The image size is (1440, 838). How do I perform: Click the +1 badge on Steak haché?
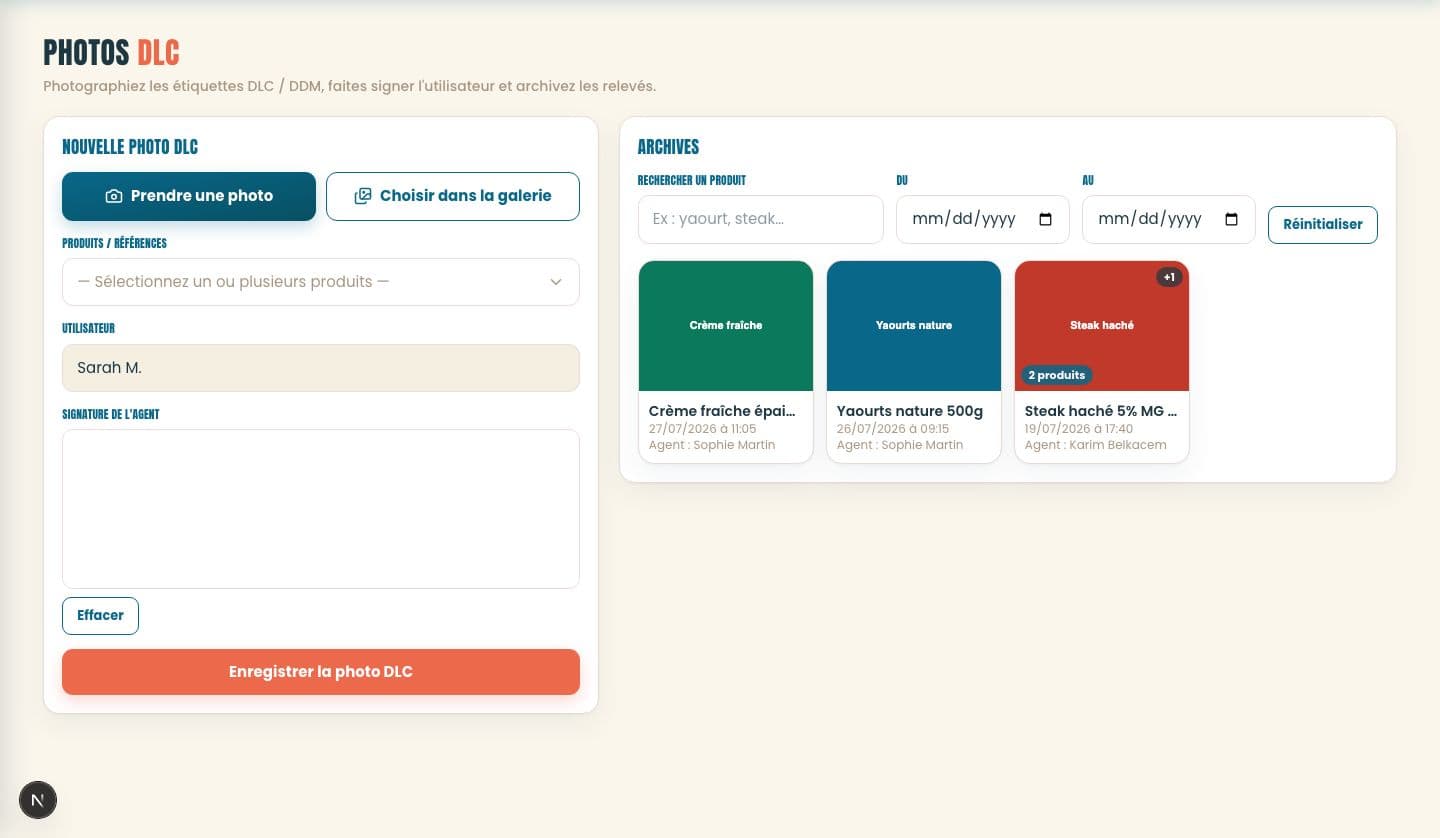click(x=1169, y=277)
